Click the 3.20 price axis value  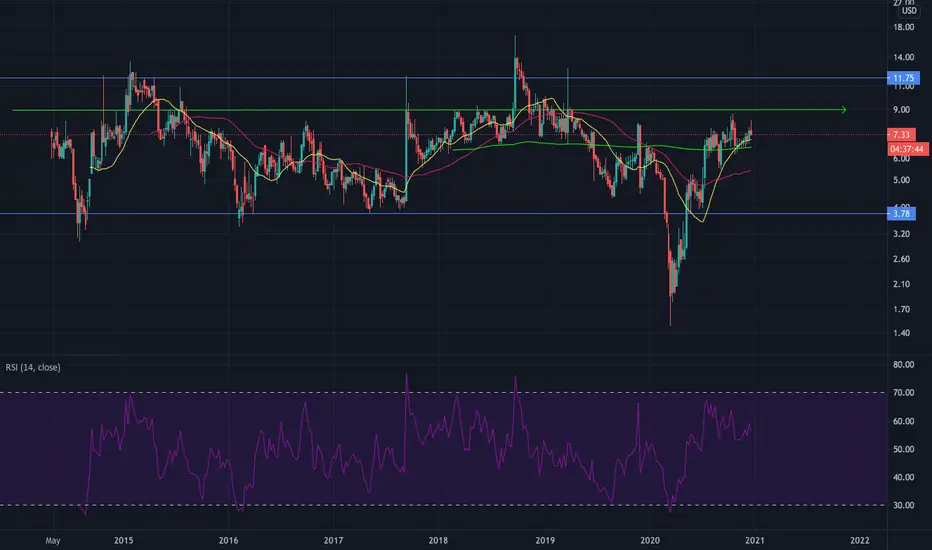pyautogui.click(x=902, y=234)
